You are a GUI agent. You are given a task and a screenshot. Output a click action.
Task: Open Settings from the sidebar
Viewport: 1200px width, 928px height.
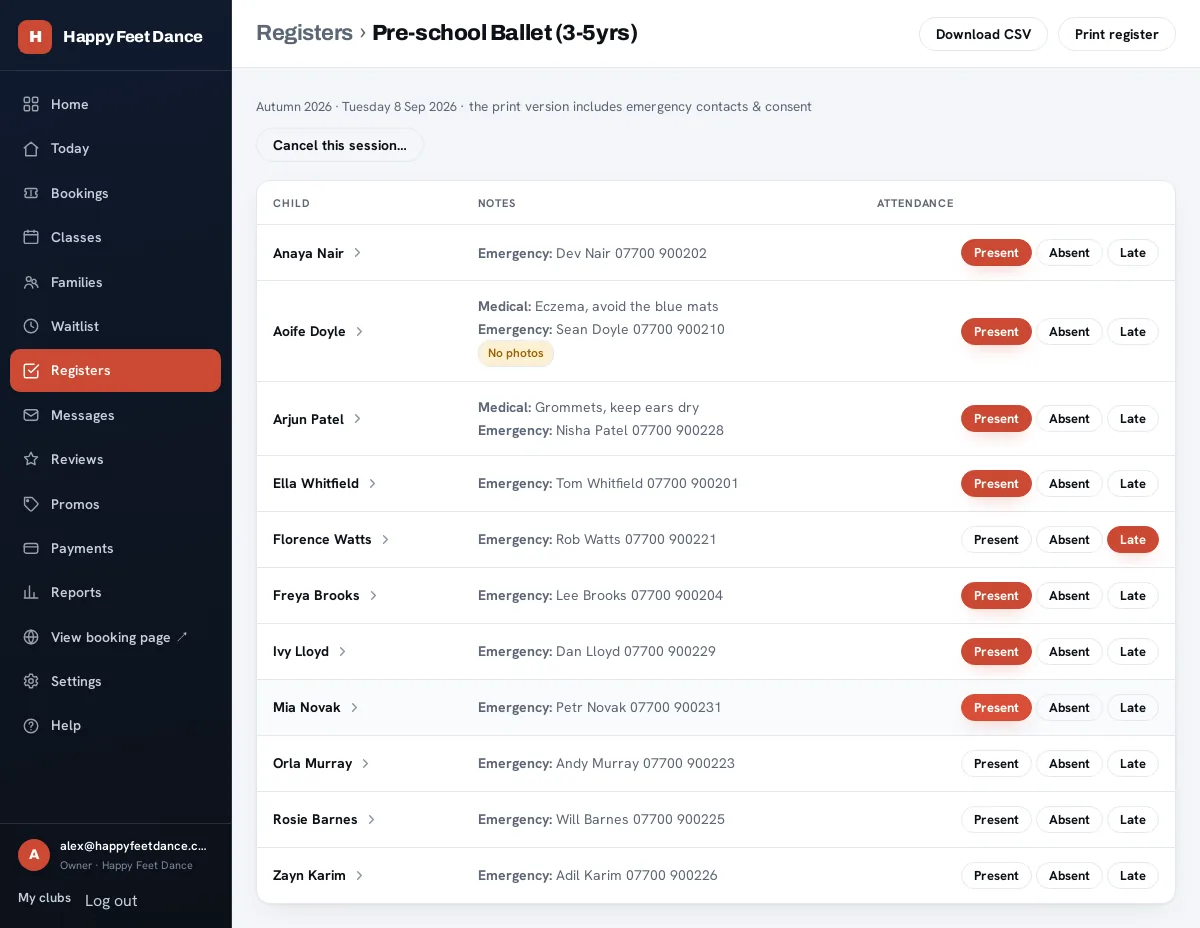[115, 681]
